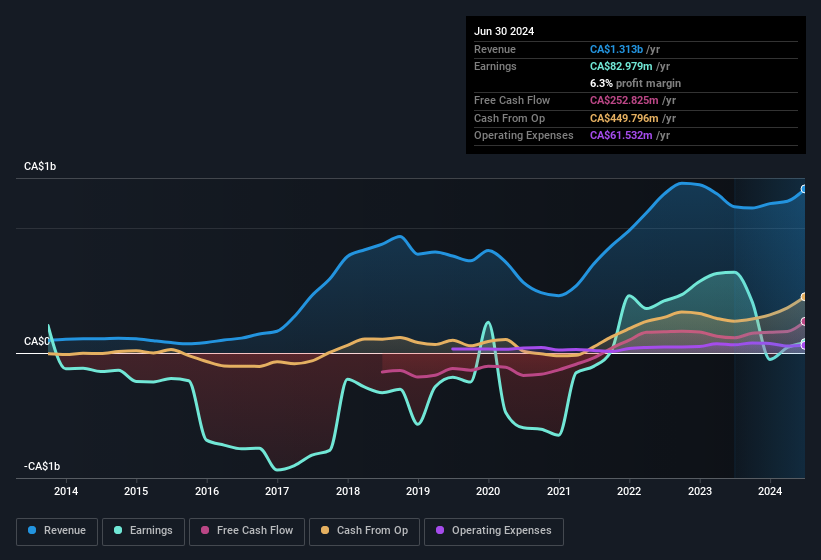
Task: Click the CA$0 y-axis label
Action: (x=37, y=341)
